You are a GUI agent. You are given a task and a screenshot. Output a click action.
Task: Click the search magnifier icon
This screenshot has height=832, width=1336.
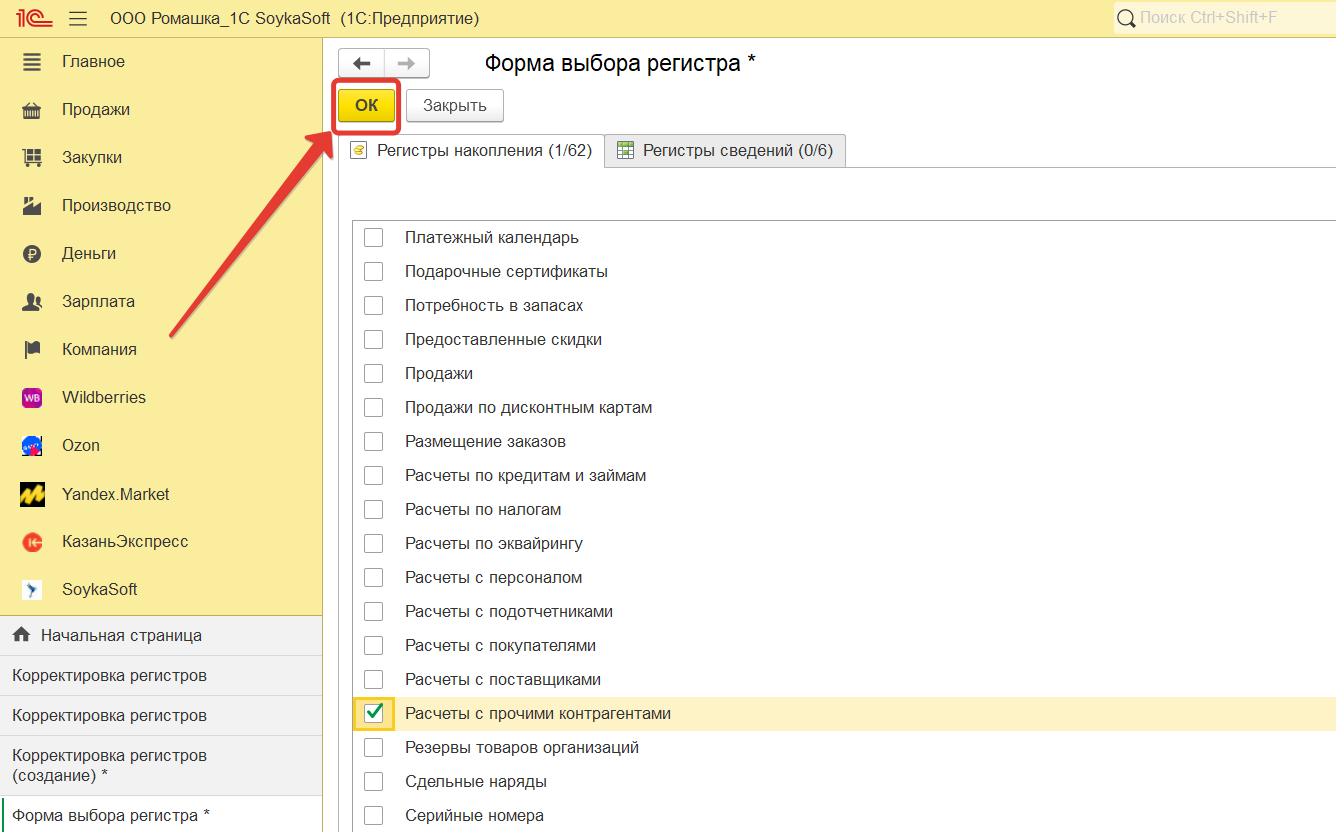coord(1126,19)
